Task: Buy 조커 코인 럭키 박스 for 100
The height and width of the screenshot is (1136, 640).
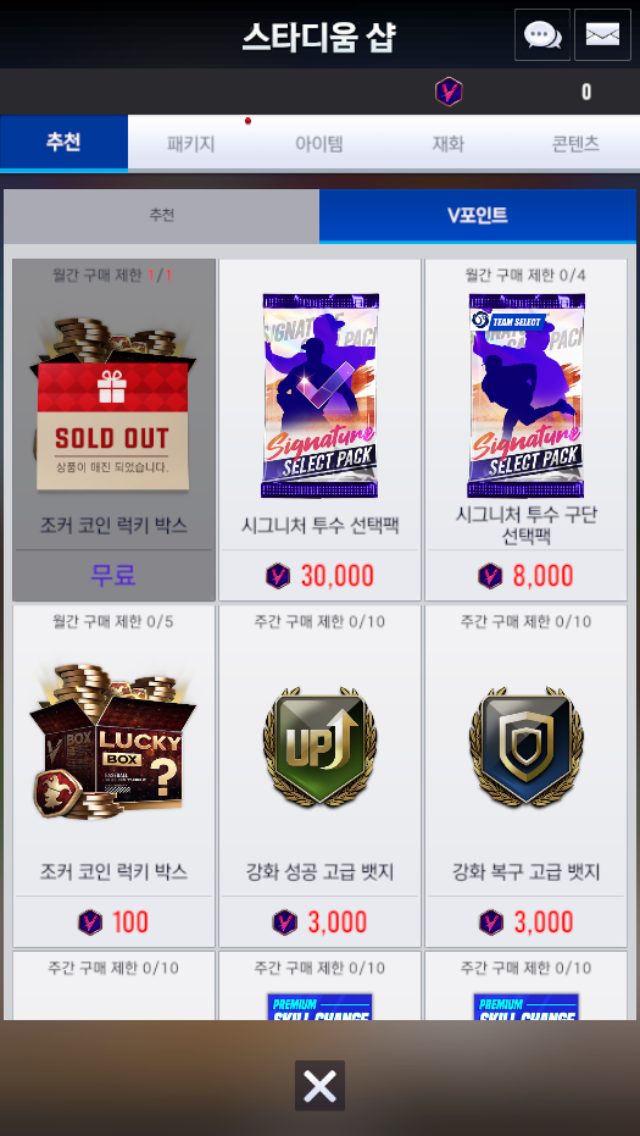Action: click(113, 922)
